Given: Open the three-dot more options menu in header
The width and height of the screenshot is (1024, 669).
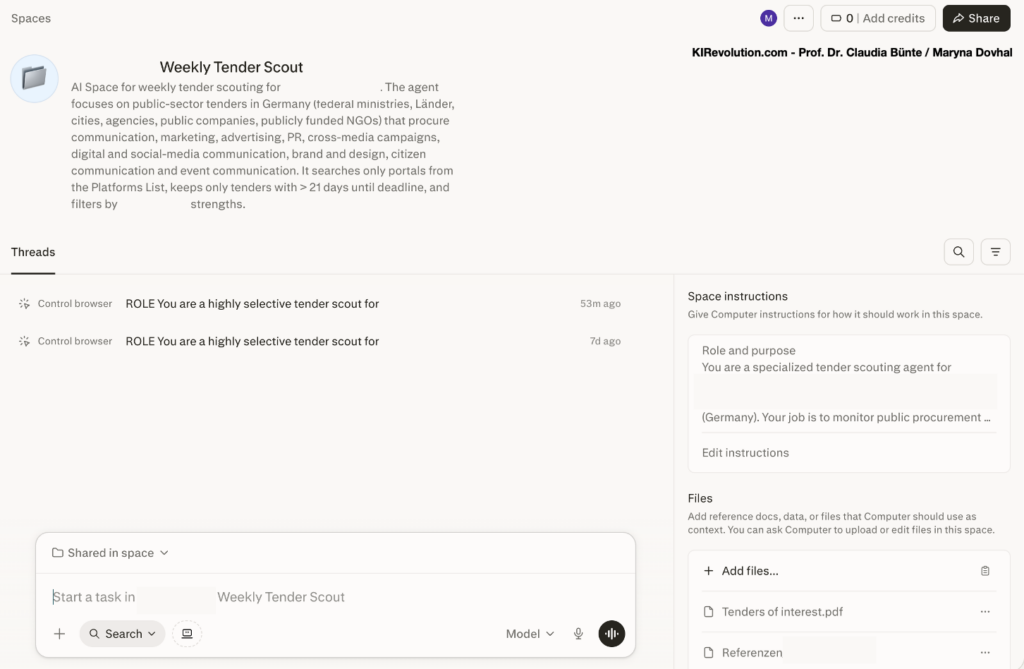Looking at the screenshot, I should (x=798, y=18).
